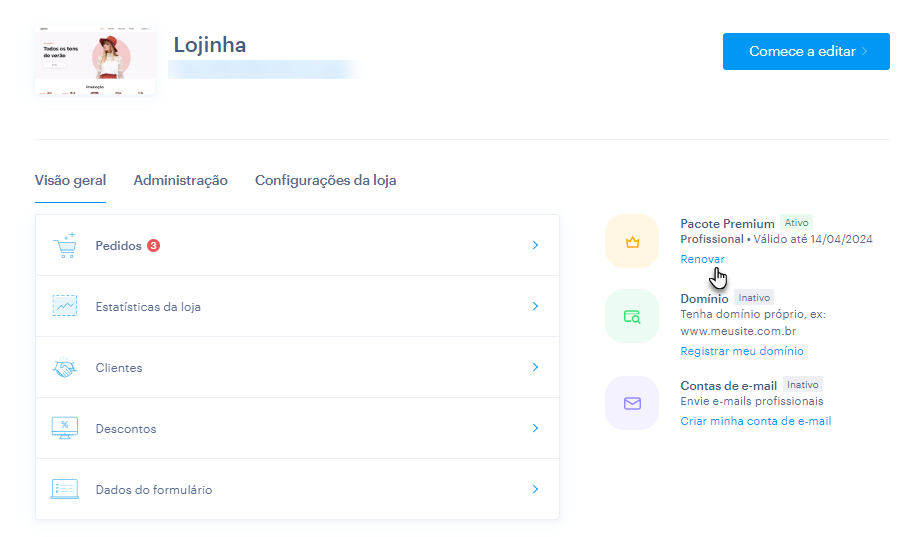Click the Lojinha store title
The height and width of the screenshot is (537, 916).
click(x=210, y=45)
